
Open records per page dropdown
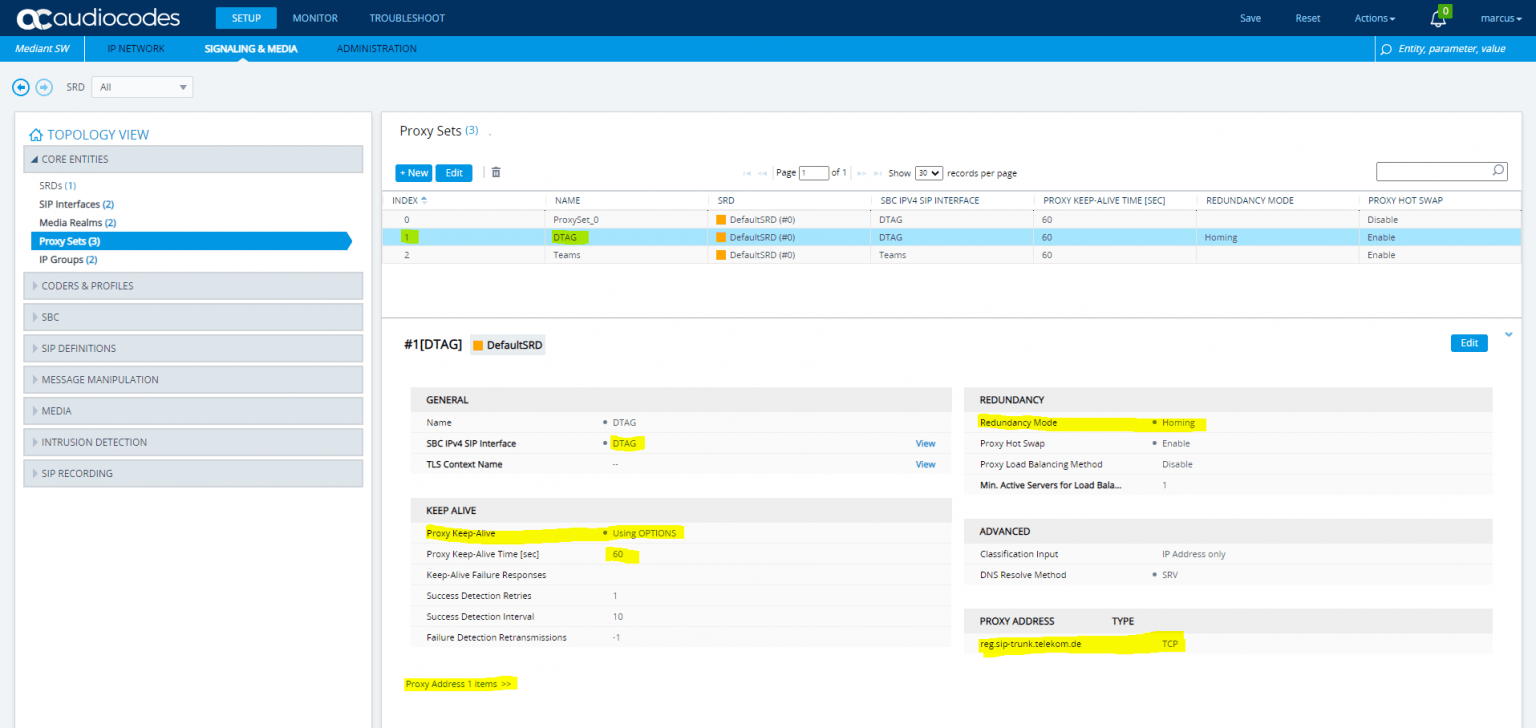[x=929, y=173]
